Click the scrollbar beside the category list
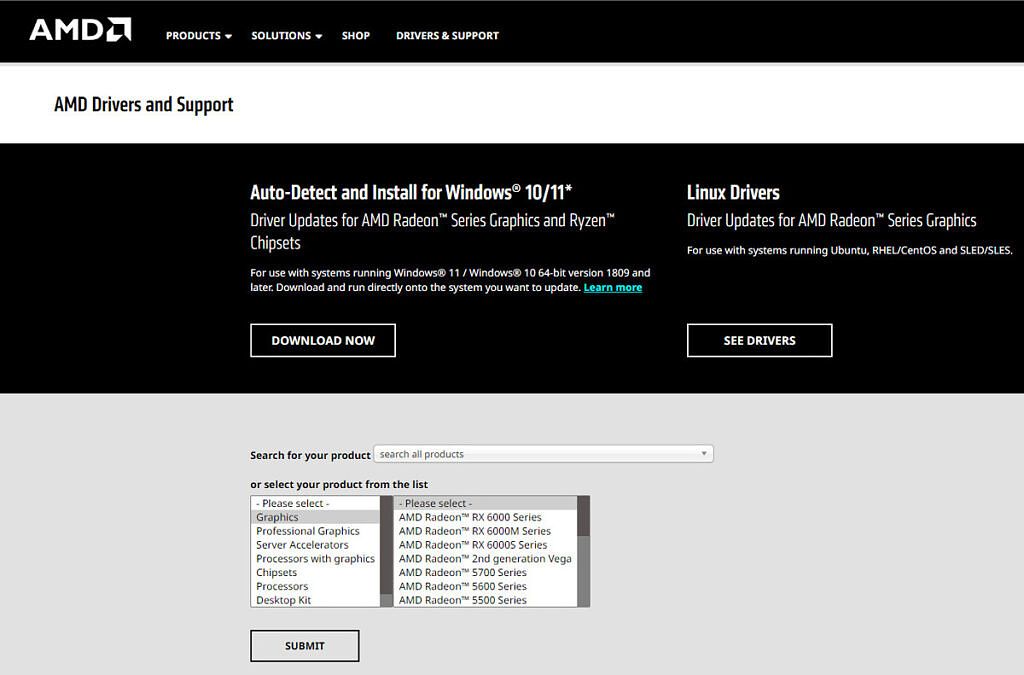Image resolution: width=1024 pixels, height=675 pixels. click(385, 550)
